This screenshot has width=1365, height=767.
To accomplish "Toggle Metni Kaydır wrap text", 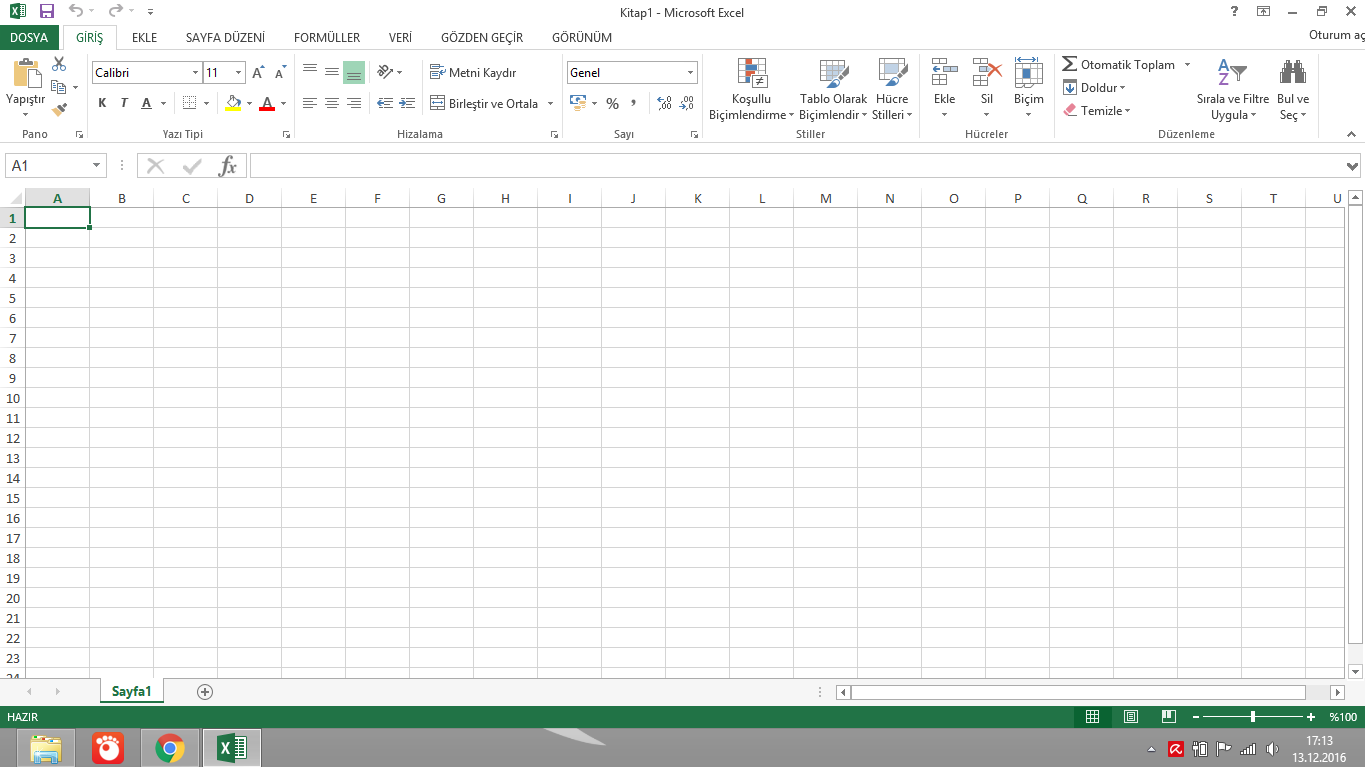I will [x=473, y=73].
